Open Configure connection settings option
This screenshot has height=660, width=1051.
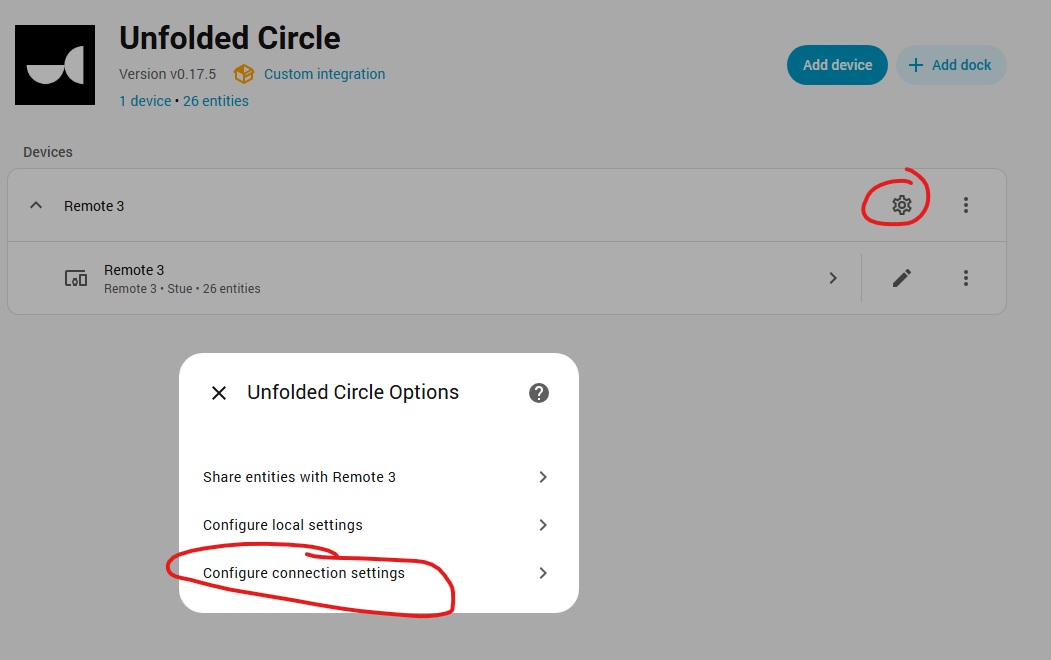[x=304, y=573]
